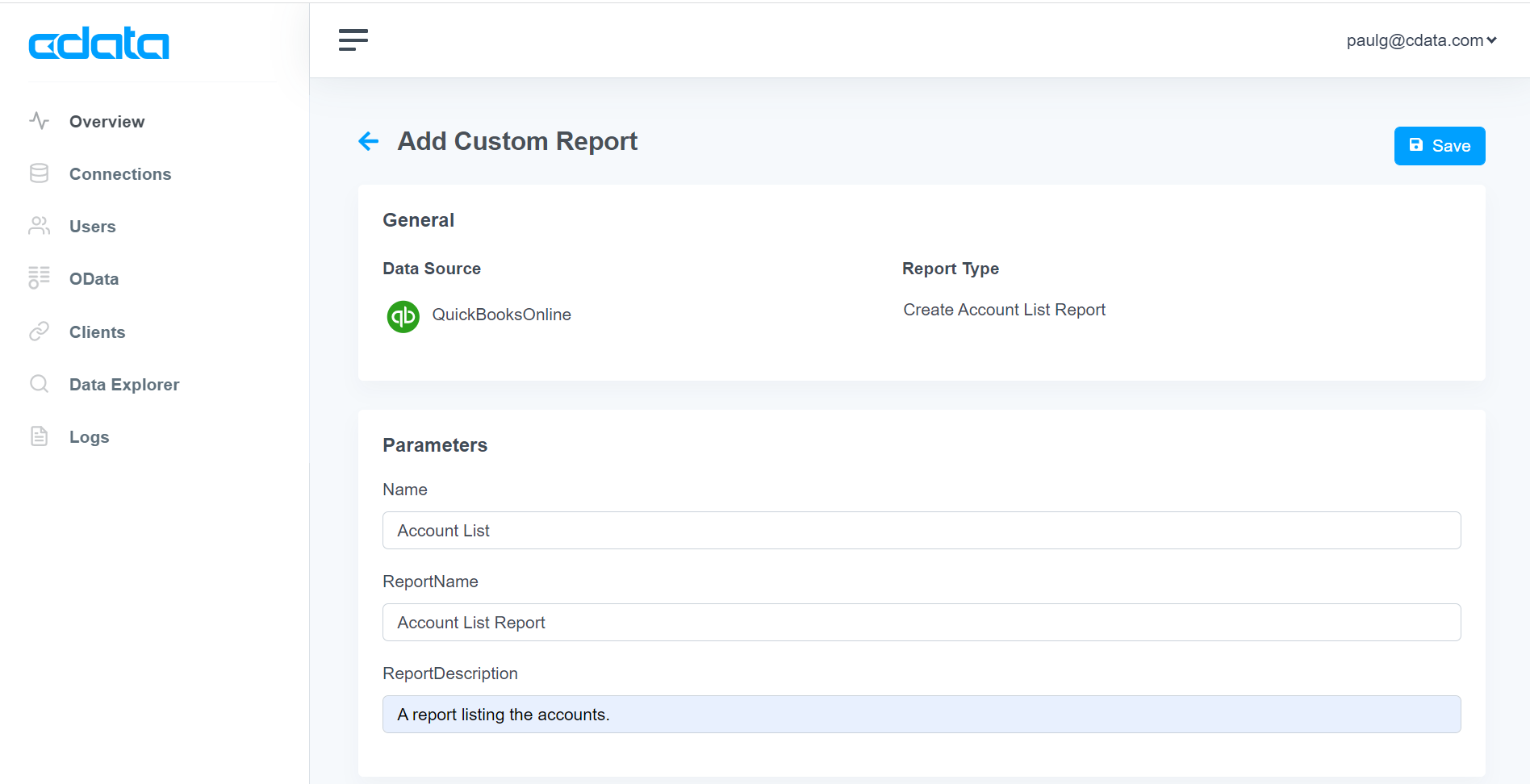Click the ReportDescription label
This screenshot has height=784, width=1530.
[450, 673]
